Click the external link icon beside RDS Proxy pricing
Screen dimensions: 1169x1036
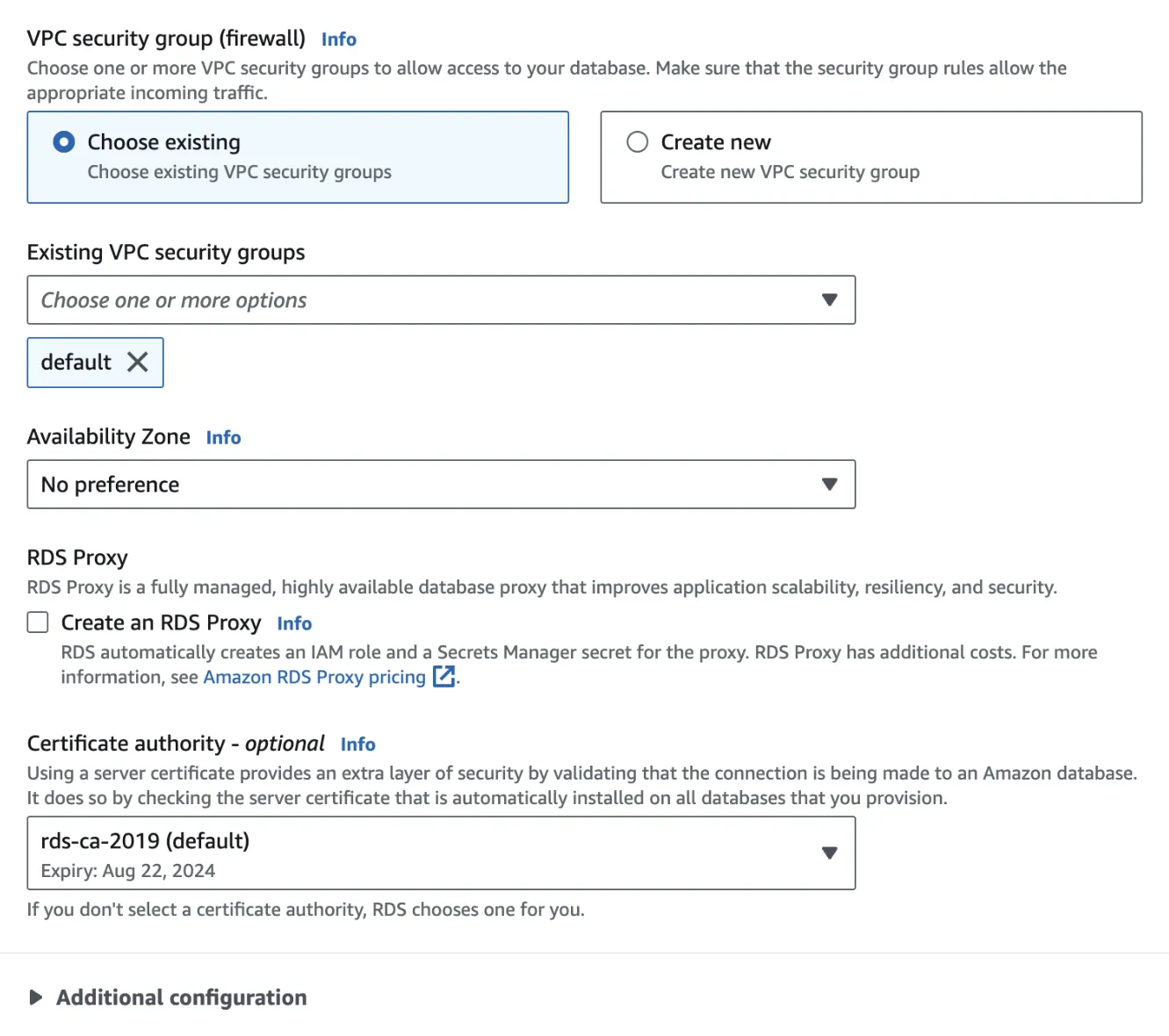[x=444, y=676]
